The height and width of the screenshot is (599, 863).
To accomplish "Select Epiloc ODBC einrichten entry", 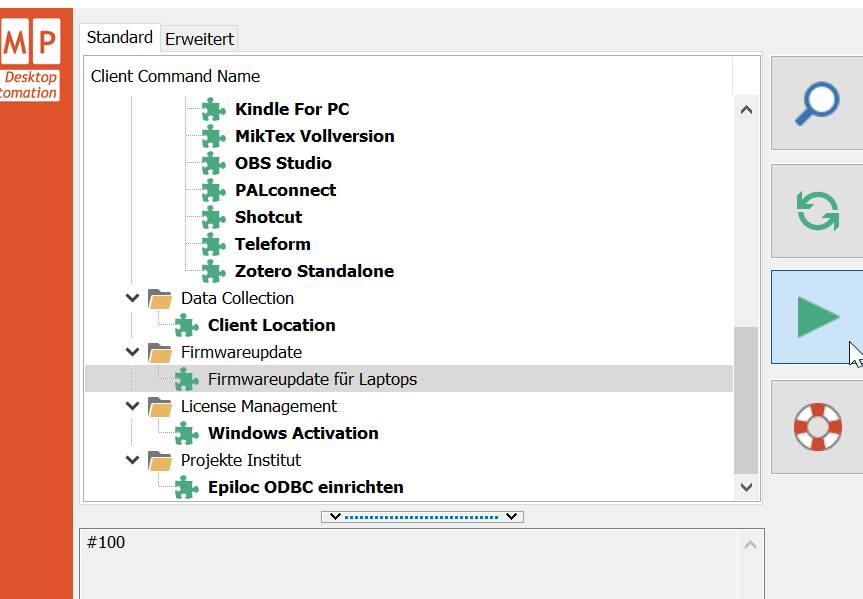I will pos(305,487).
